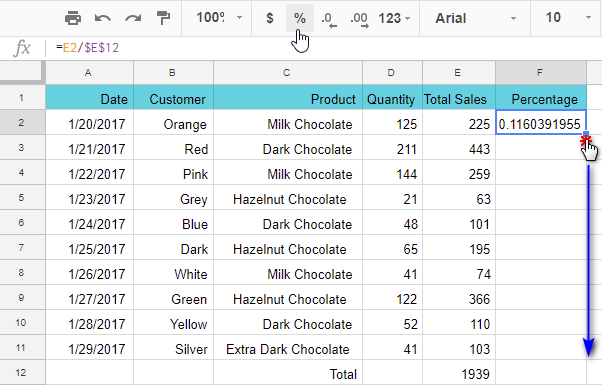Select the Total label cell
This screenshot has height=385, width=602.
tap(288, 372)
